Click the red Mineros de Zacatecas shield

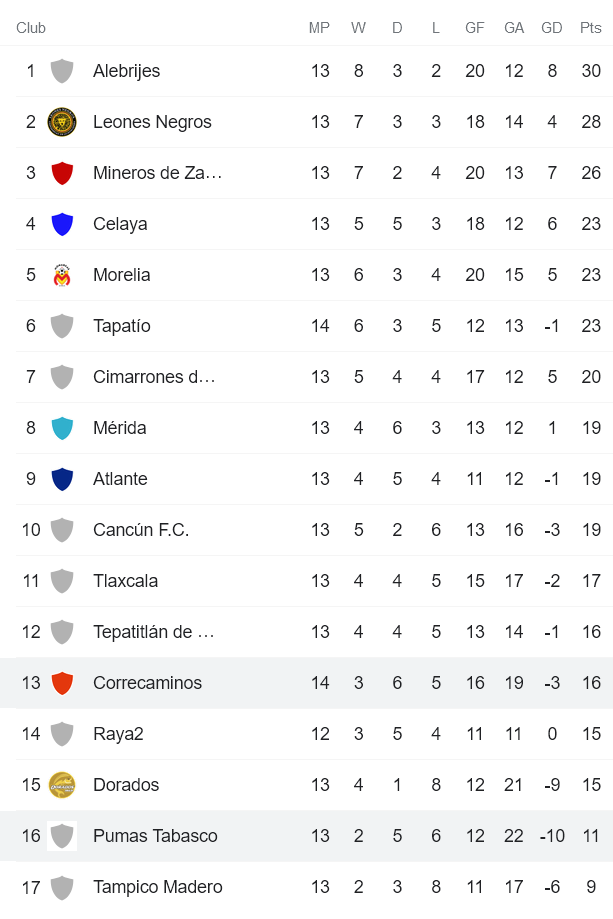(62, 173)
